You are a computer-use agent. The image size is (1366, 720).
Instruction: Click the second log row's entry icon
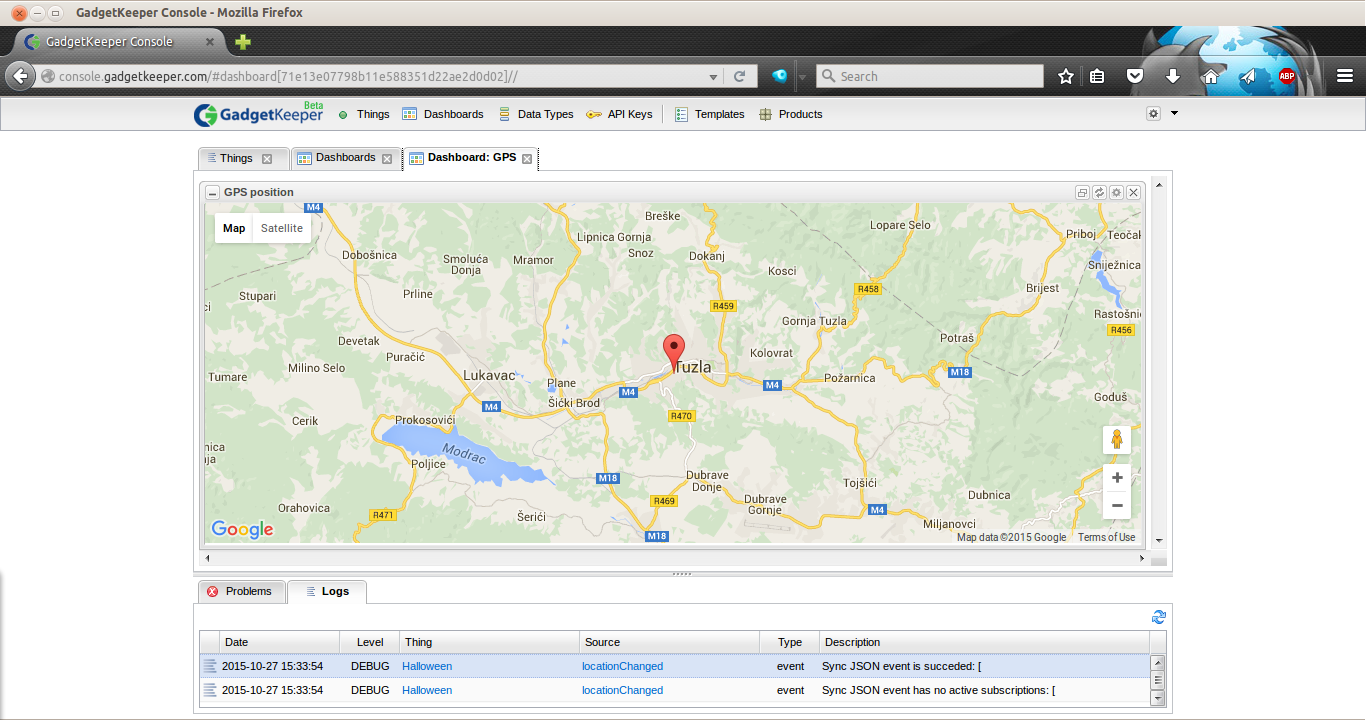point(210,690)
